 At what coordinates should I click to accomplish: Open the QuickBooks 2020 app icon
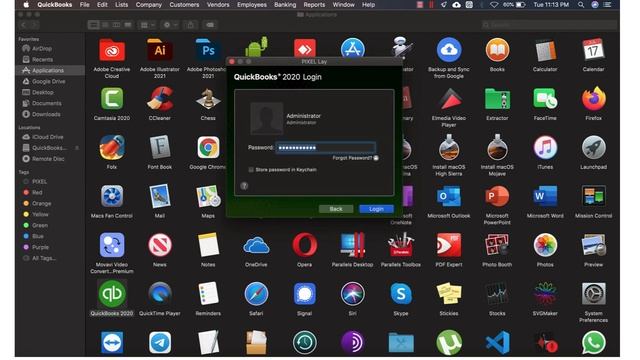coord(112,294)
